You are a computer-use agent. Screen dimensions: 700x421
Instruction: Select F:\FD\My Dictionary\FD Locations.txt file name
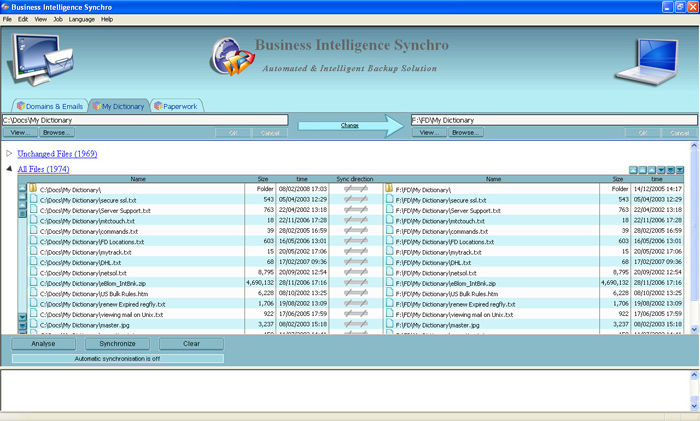(445, 242)
